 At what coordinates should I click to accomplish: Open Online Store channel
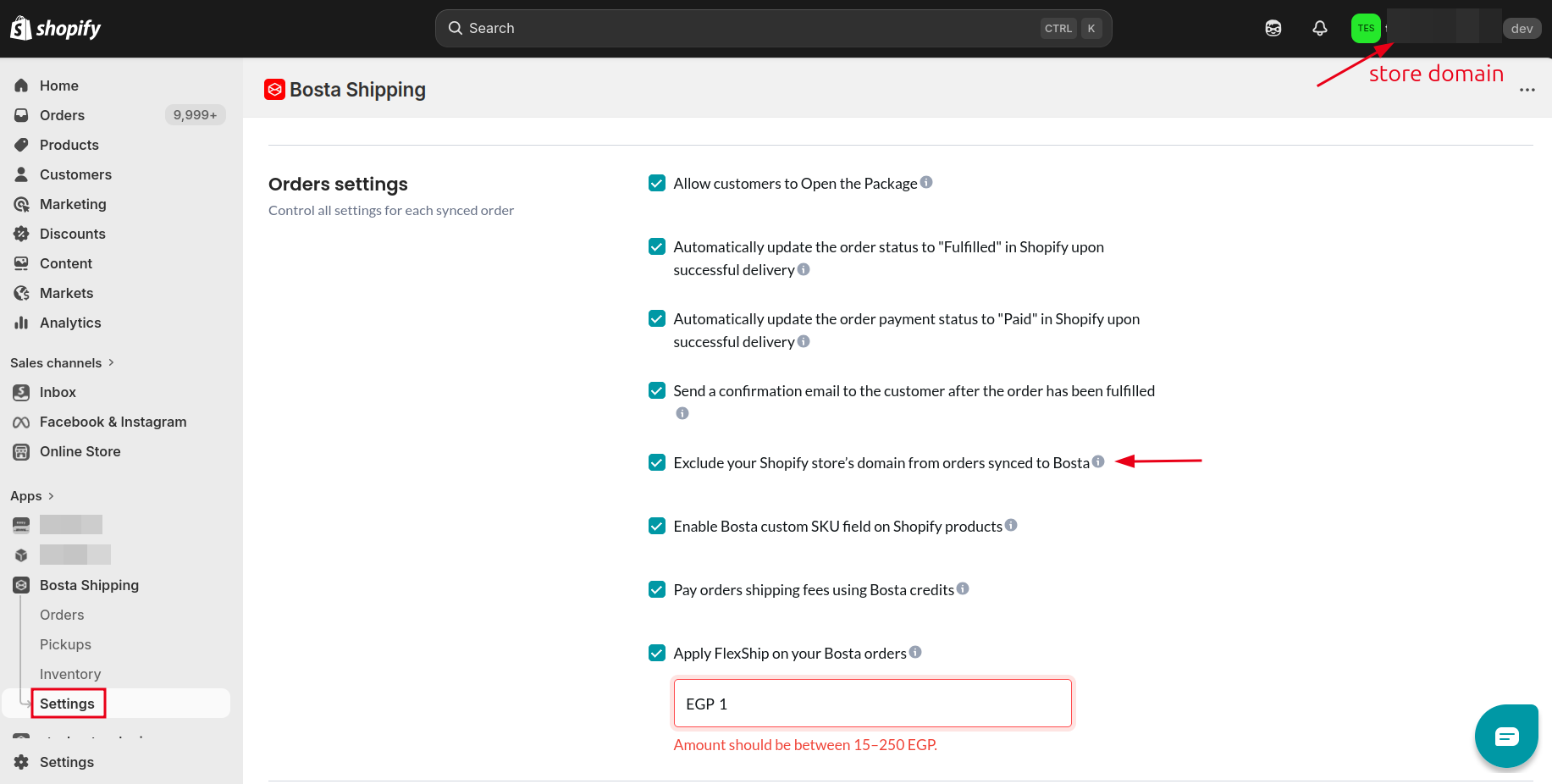pos(80,451)
